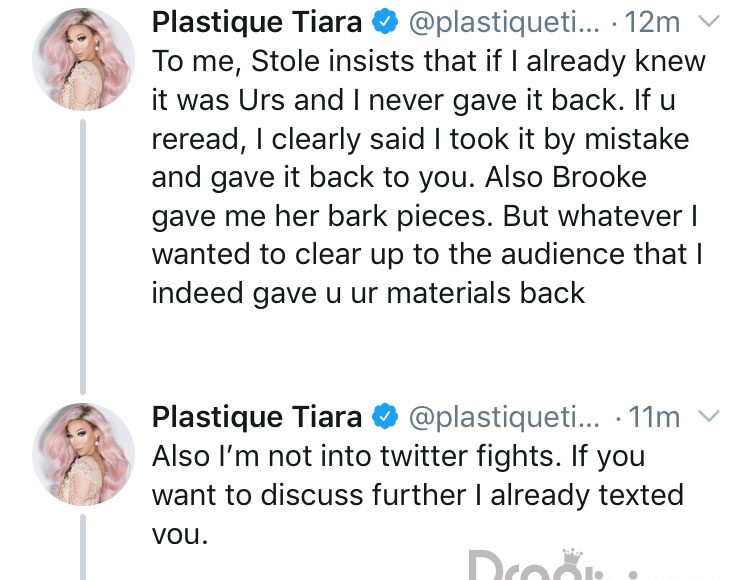Screen dimensions: 750x580
Task: Click verified badge on the 12m tweet
Action: pos(386,22)
